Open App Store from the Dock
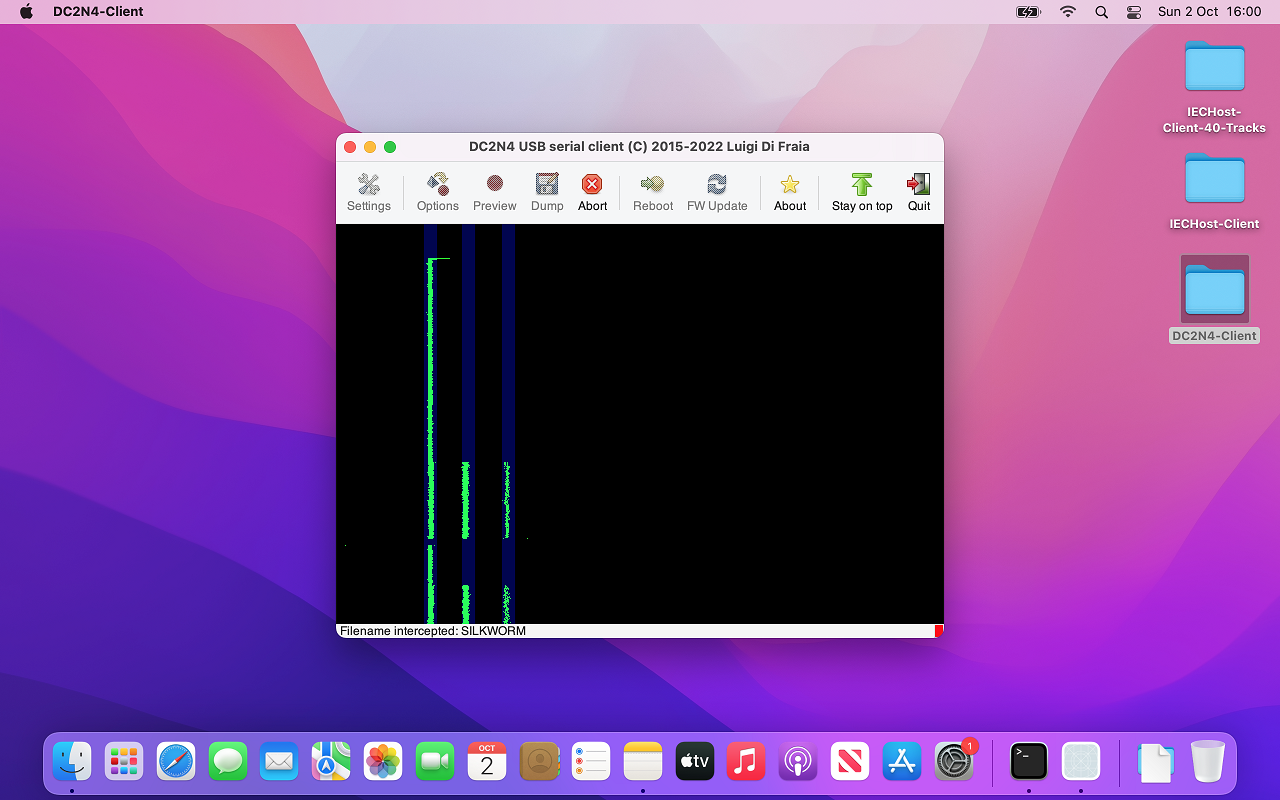The width and height of the screenshot is (1280, 800). tap(902, 762)
